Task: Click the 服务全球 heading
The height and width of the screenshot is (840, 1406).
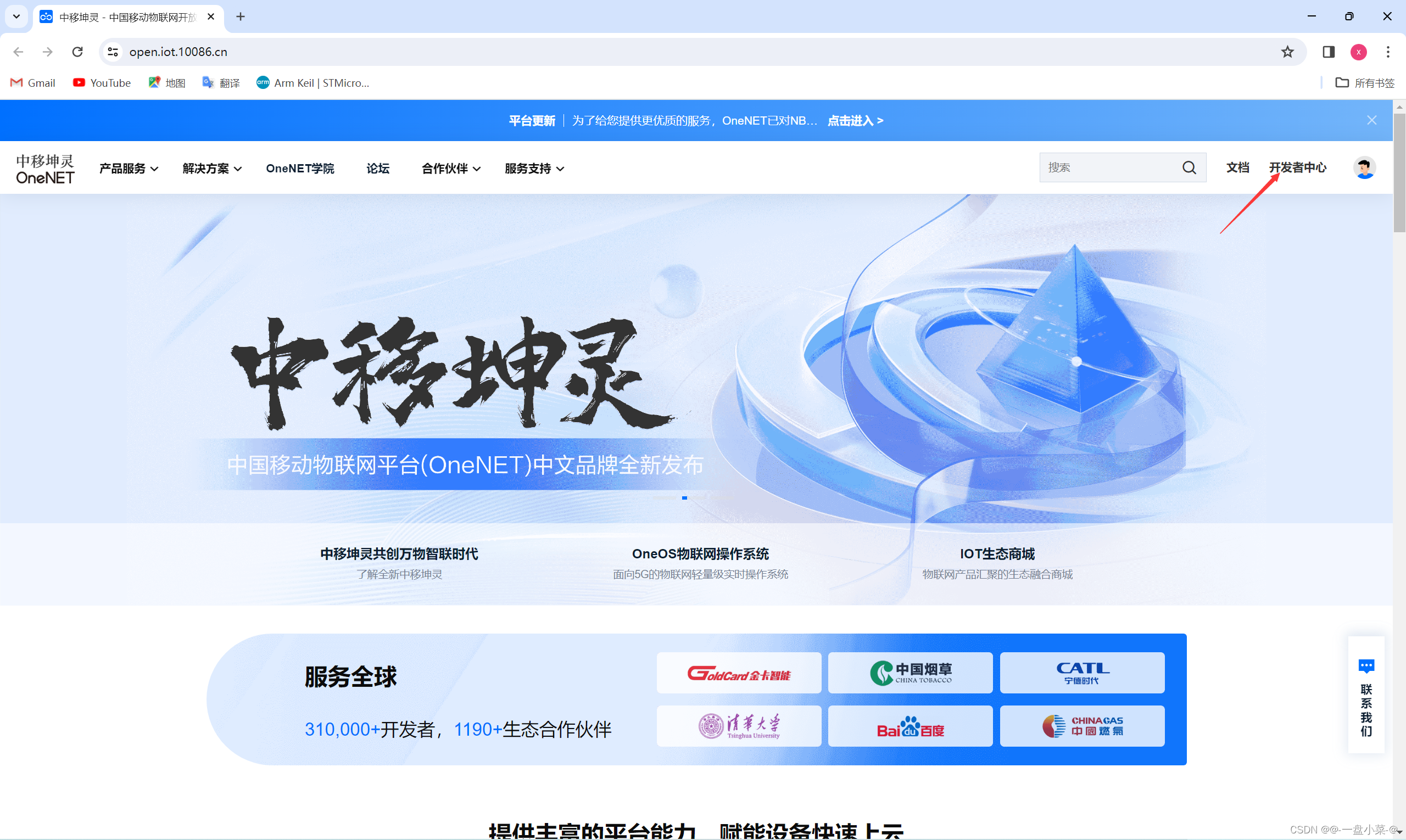Action: pyautogui.click(x=351, y=676)
